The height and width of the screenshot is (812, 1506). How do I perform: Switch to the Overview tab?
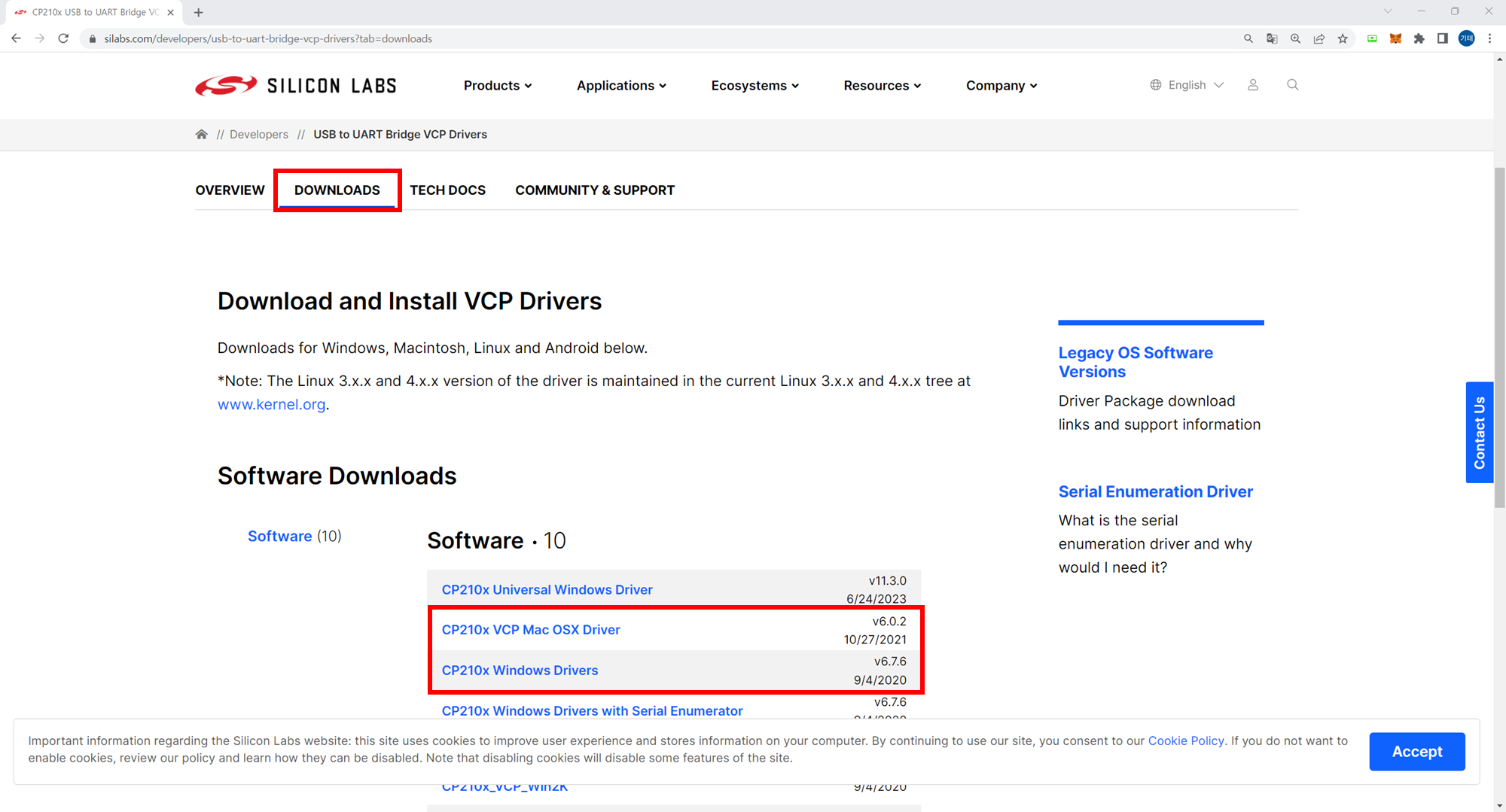coord(230,190)
